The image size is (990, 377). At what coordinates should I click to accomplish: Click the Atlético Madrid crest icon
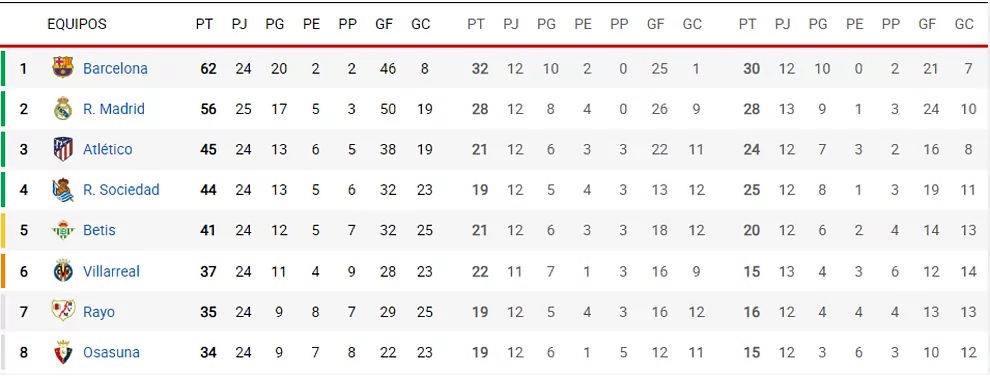tap(63, 149)
